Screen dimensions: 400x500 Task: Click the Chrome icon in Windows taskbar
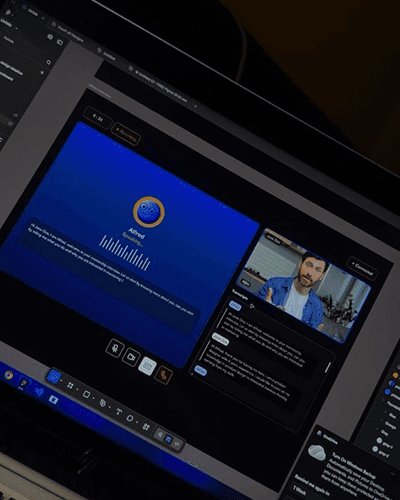click(x=8, y=375)
